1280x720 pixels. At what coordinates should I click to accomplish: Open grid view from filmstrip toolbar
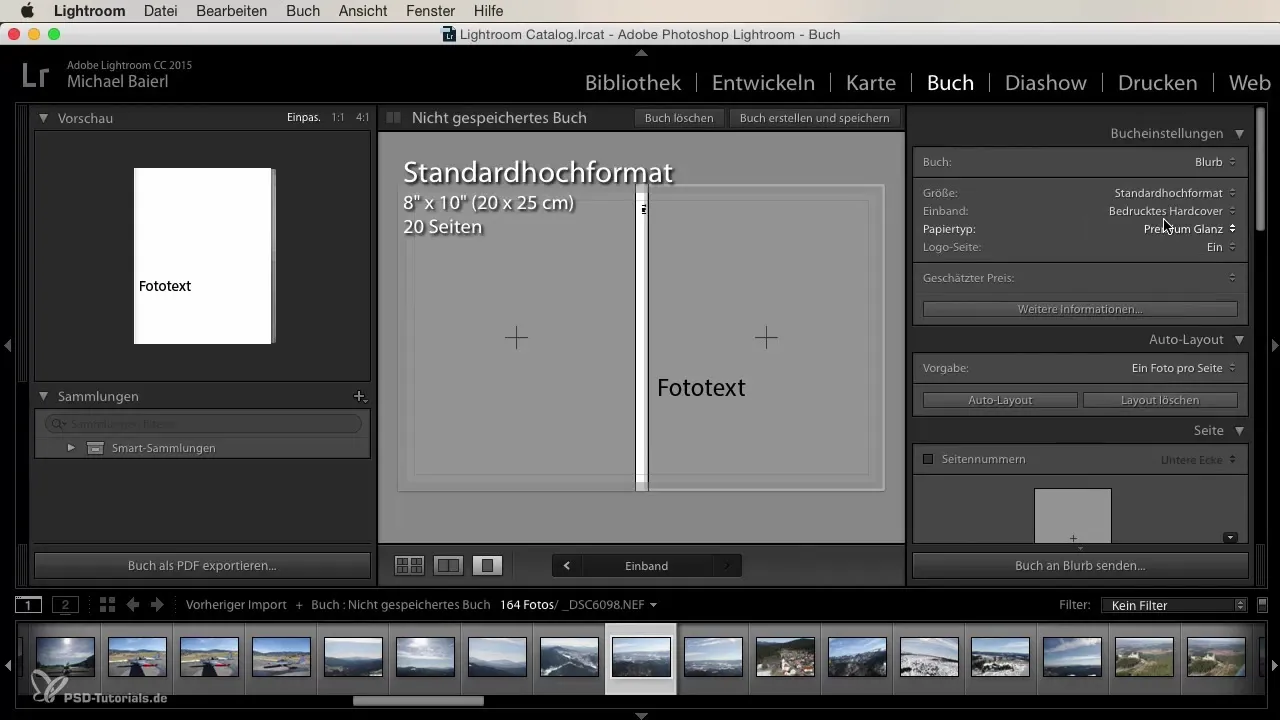pyautogui.click(x=108, y=605)
